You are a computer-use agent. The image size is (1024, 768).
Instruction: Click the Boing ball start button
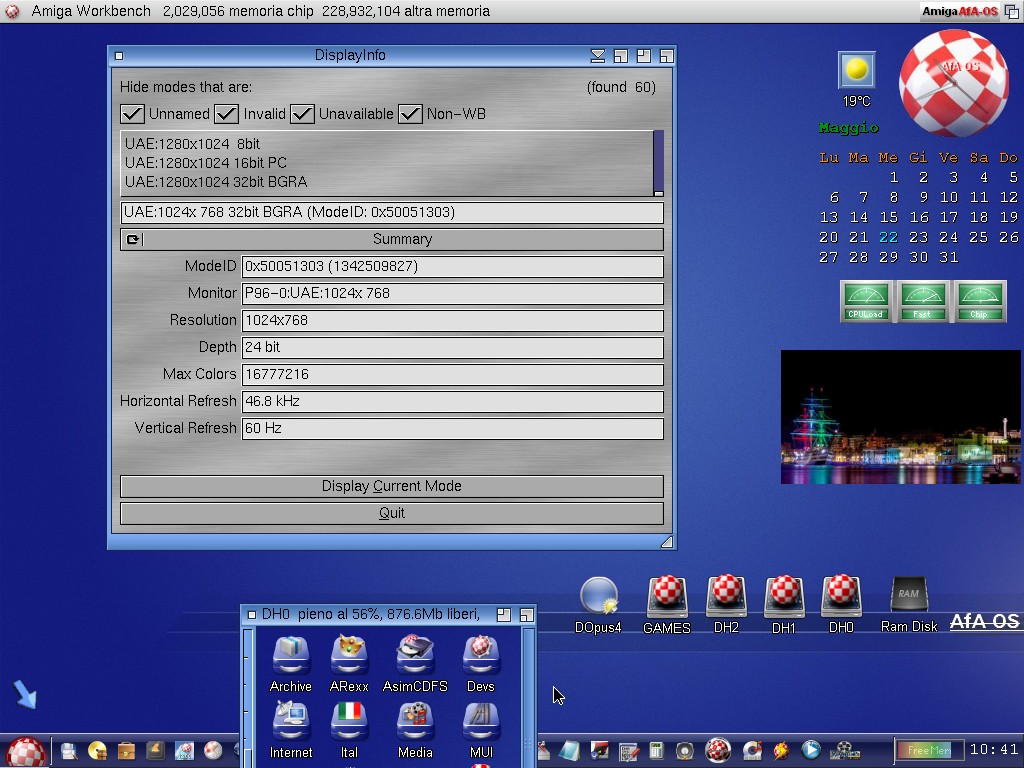tap(25, 750)
